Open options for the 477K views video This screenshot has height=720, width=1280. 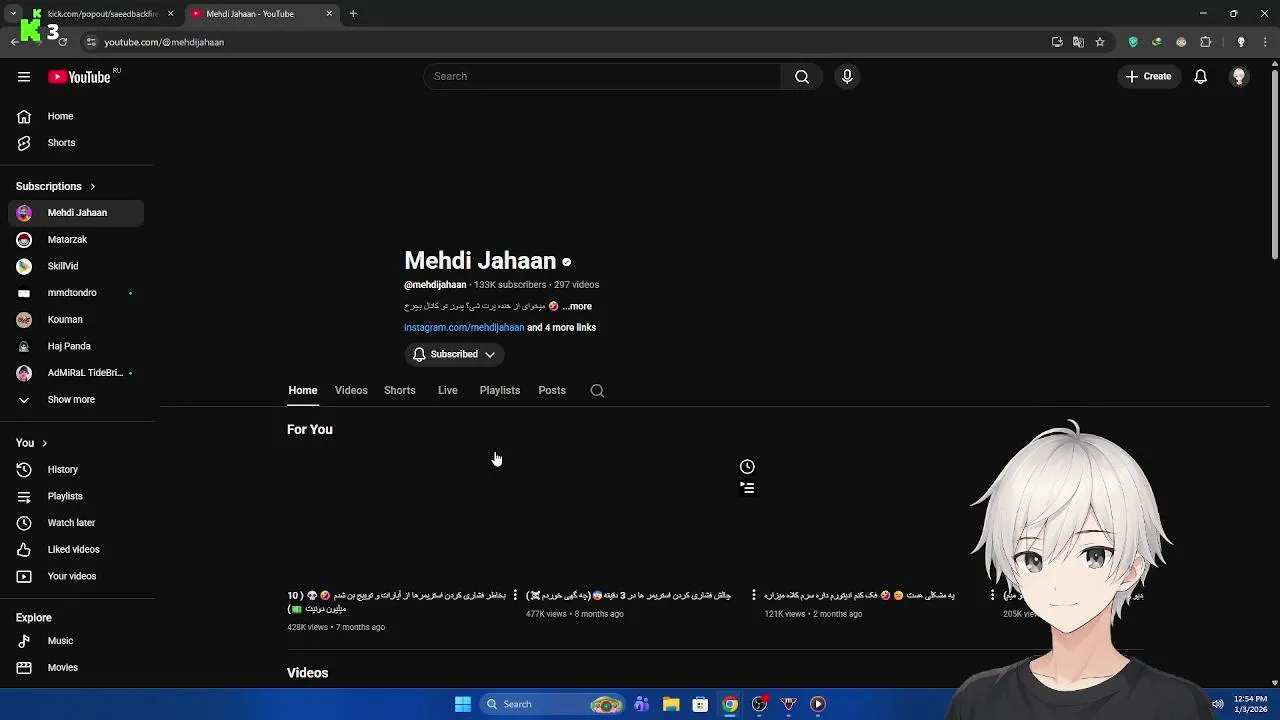[754, 595]
